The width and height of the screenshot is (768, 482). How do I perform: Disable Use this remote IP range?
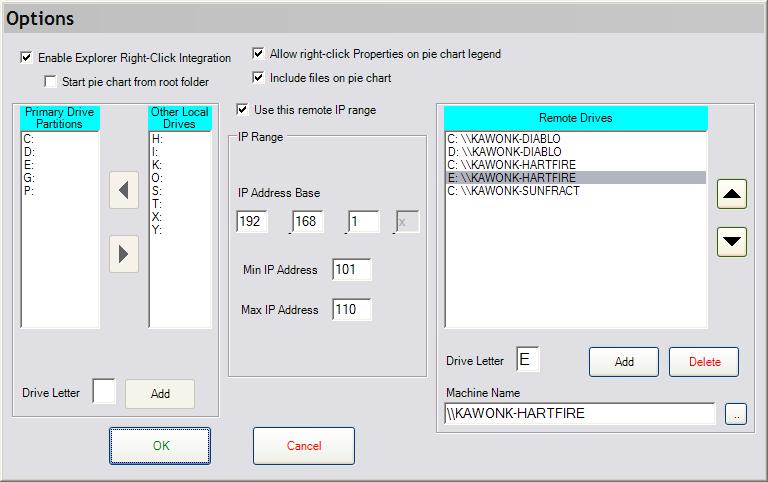(243, 109)
